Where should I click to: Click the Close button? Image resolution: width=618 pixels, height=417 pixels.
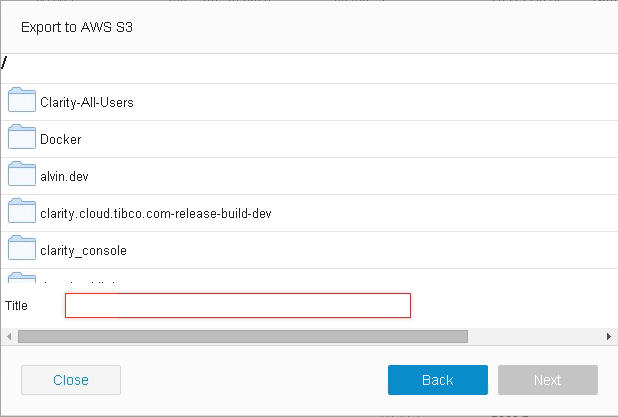[x=71, y=380]
